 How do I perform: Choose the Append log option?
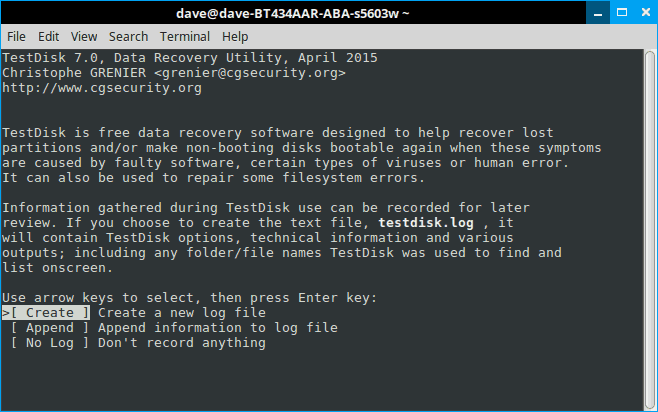(50, 328)
